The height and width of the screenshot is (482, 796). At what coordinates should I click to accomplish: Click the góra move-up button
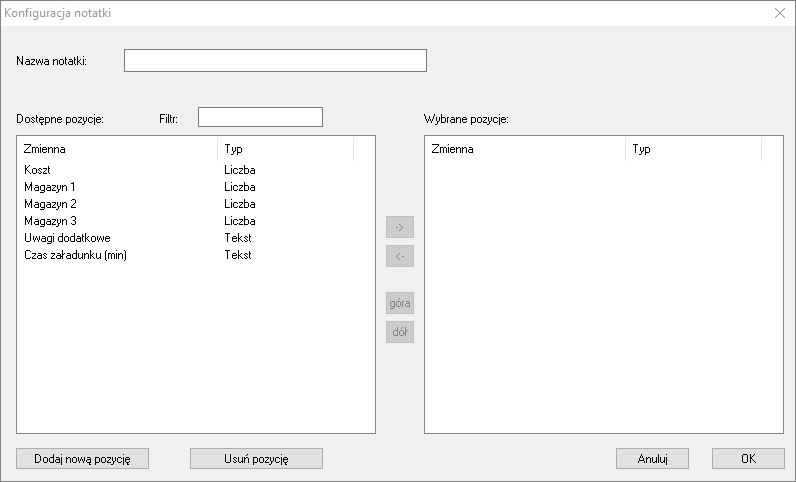click(400, 303)
